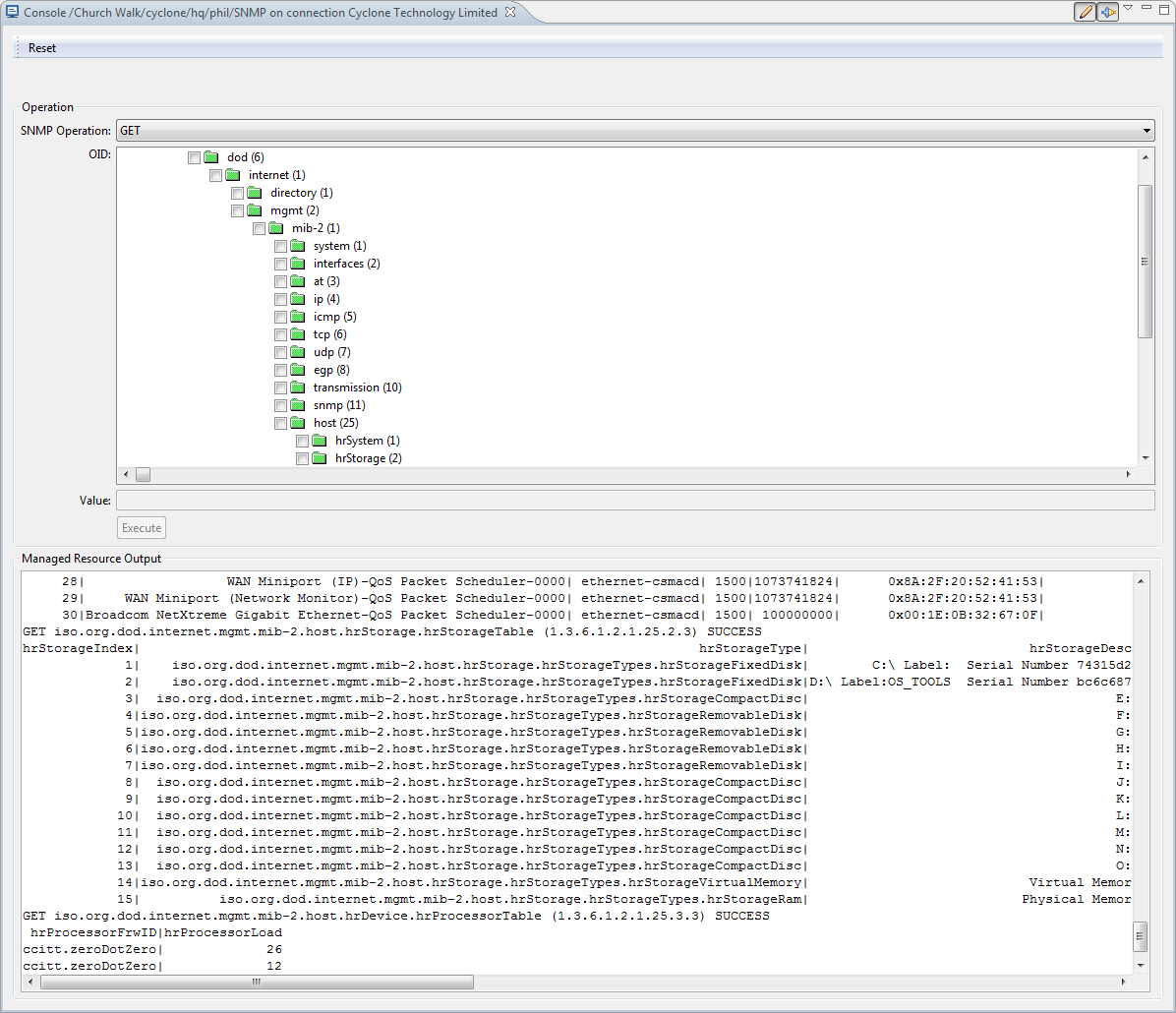Click the system folder icon

point(298,246)
